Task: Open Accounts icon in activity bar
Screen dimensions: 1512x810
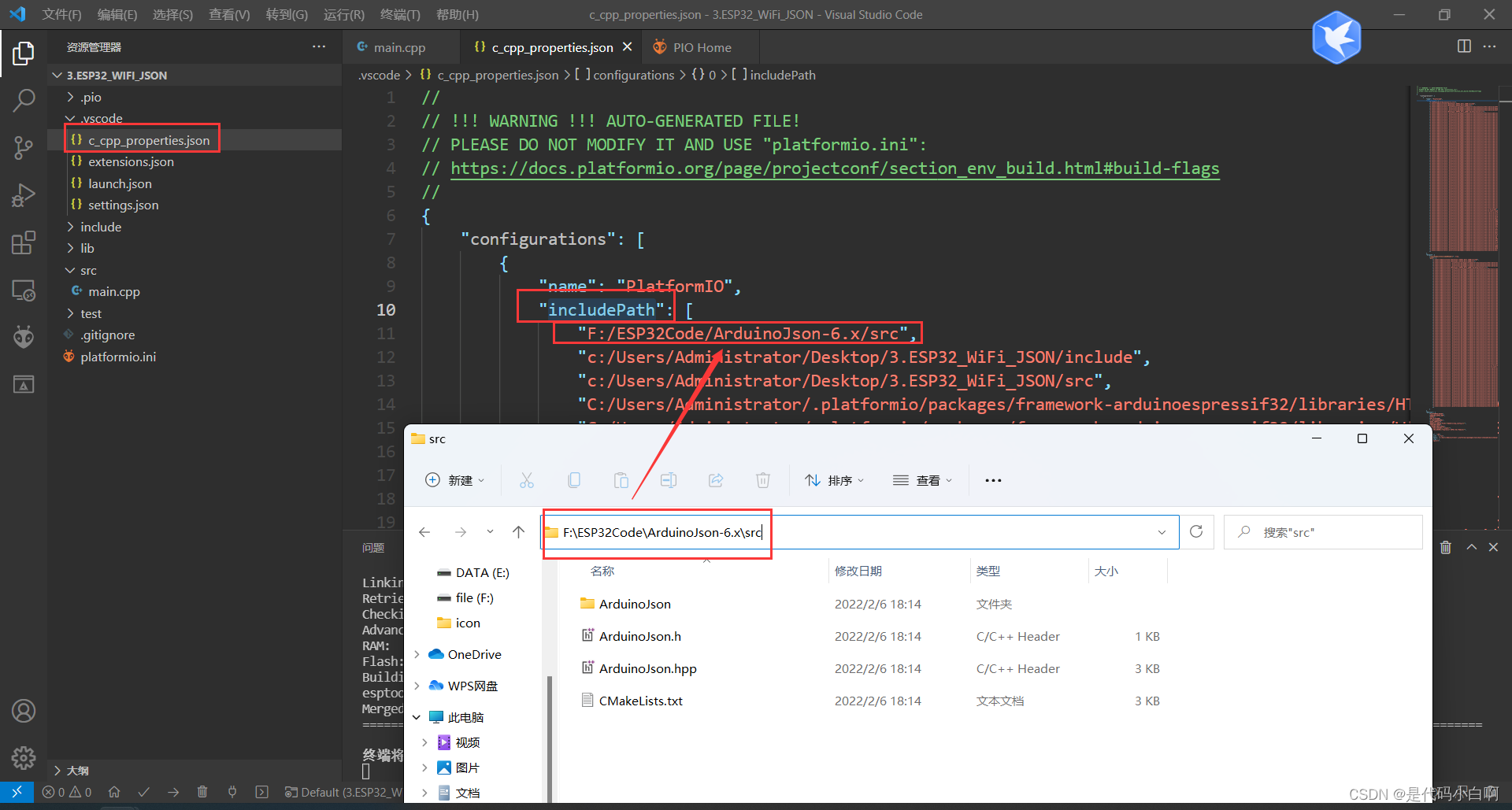Action: click(24, 711)
